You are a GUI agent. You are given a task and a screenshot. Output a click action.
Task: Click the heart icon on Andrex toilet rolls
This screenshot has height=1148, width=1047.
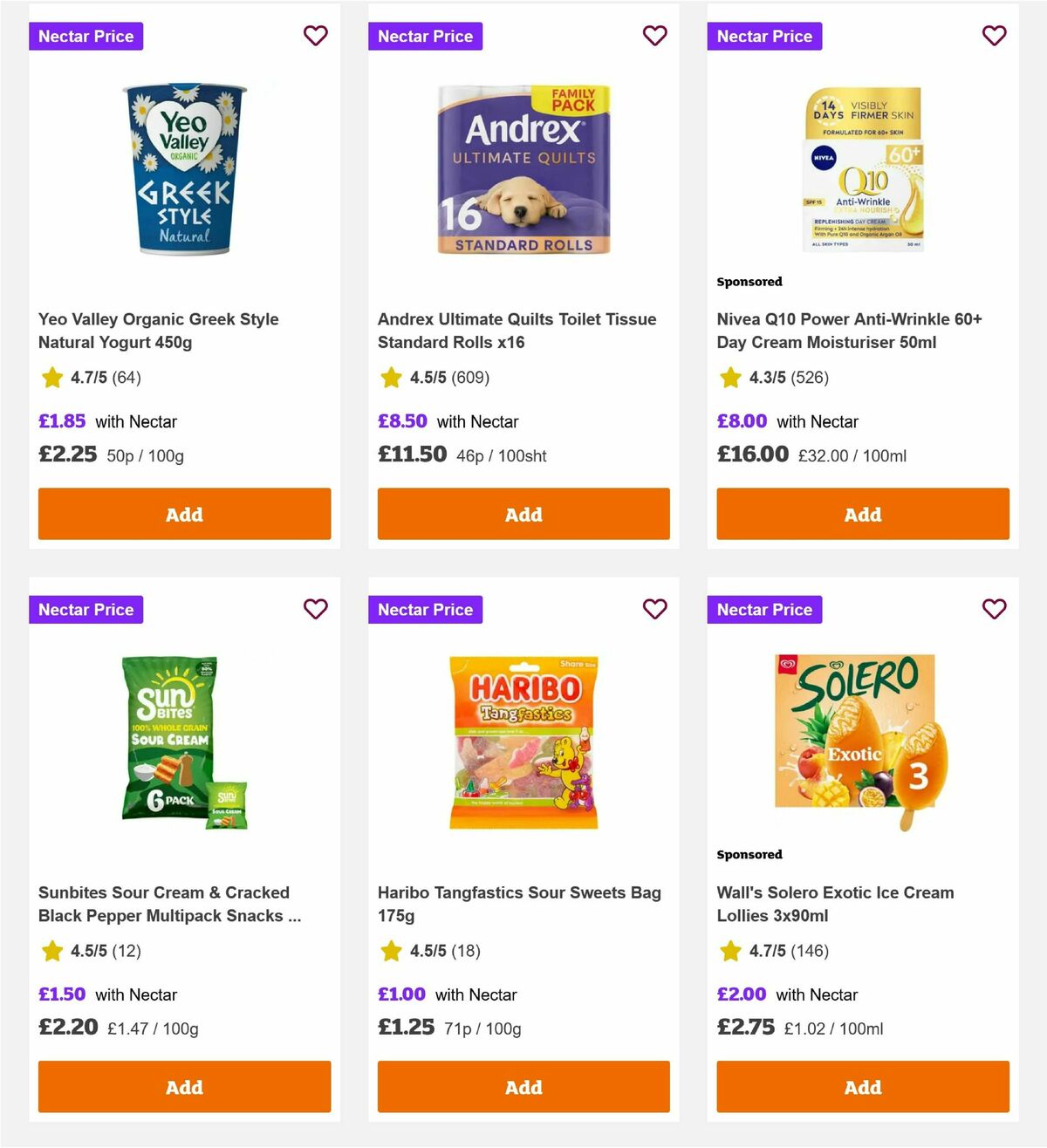tap(654, 36)
